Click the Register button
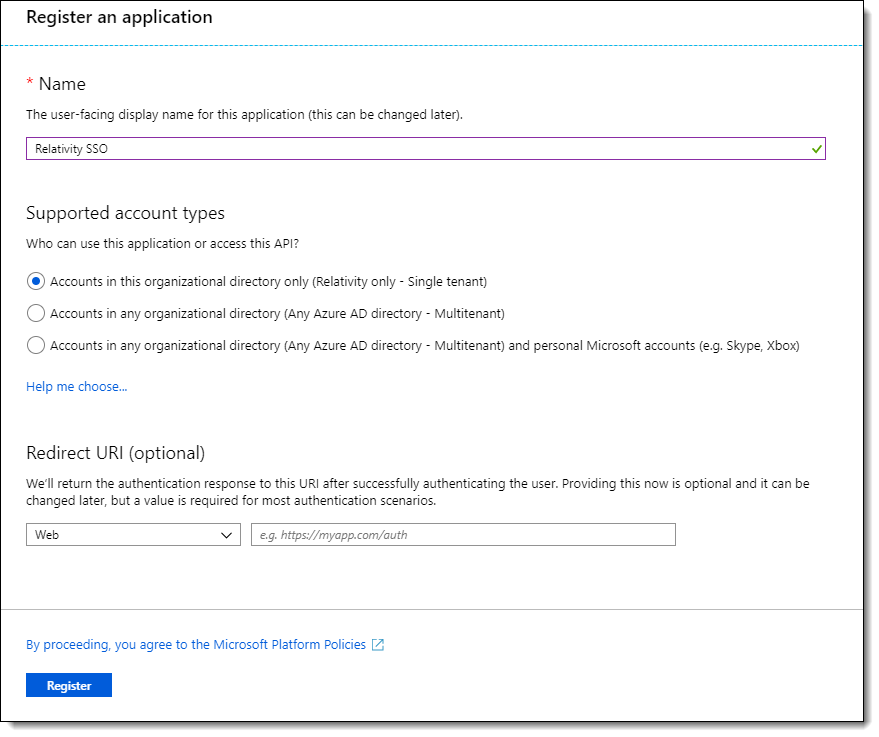Viewport: 879px width, 737px height. pyautogui.click(x=69, y=685)
